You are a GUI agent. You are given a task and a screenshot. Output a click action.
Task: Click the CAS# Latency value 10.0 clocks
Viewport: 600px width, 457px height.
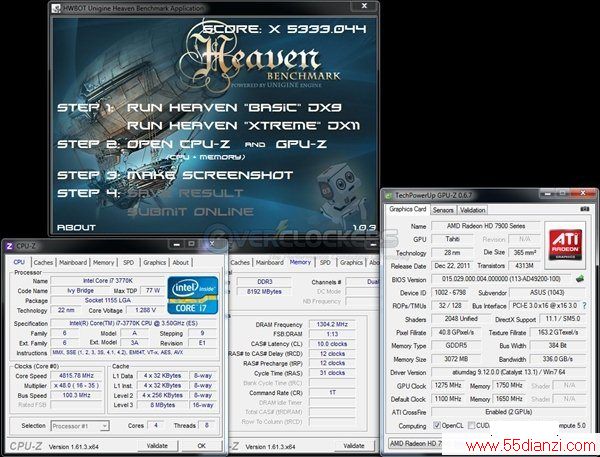tap(332, 344)
